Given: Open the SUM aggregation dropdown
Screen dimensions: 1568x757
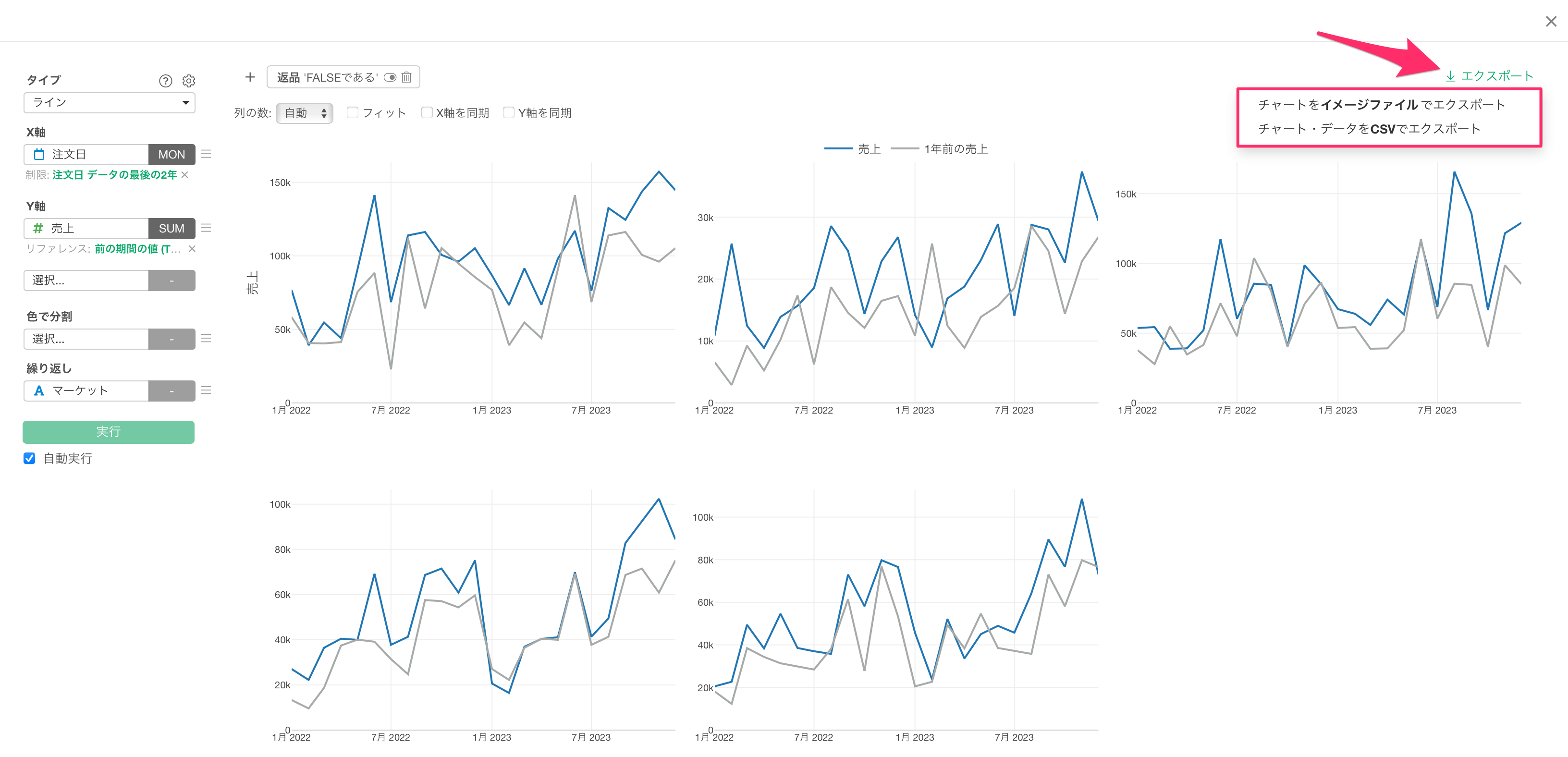Looking at the screenshot, I should pos(171,228).
